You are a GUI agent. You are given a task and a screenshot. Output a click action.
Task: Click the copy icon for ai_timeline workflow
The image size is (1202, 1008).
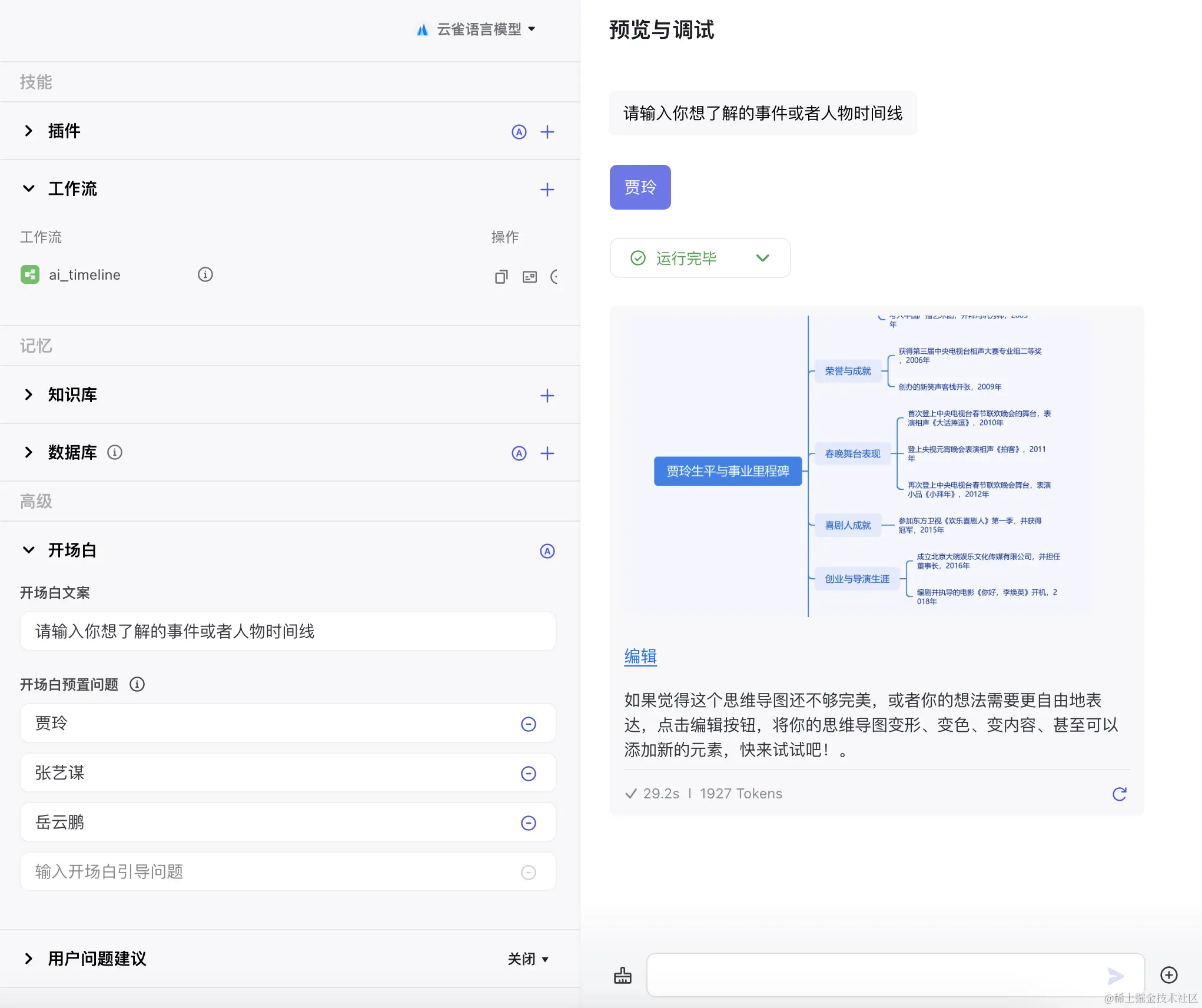point(501,277)
